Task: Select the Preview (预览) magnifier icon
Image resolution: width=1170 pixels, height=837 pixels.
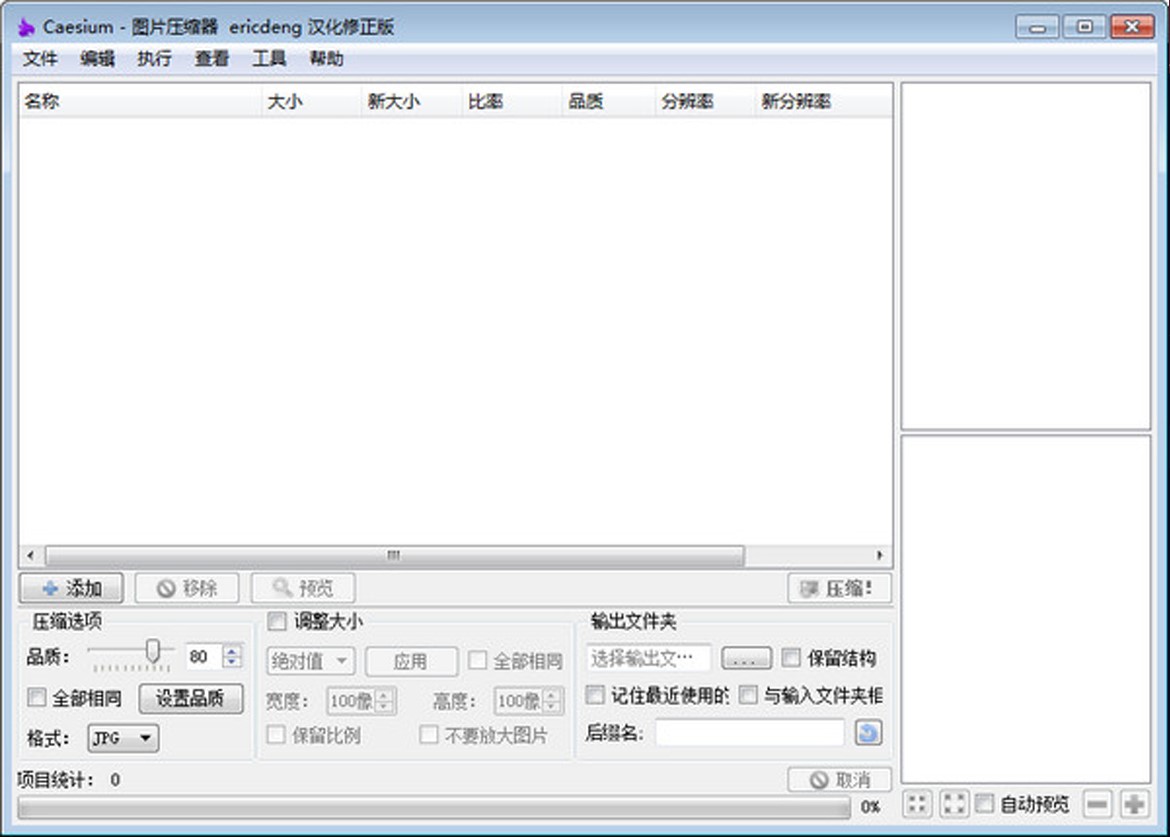Action: (x=277, y=587)
